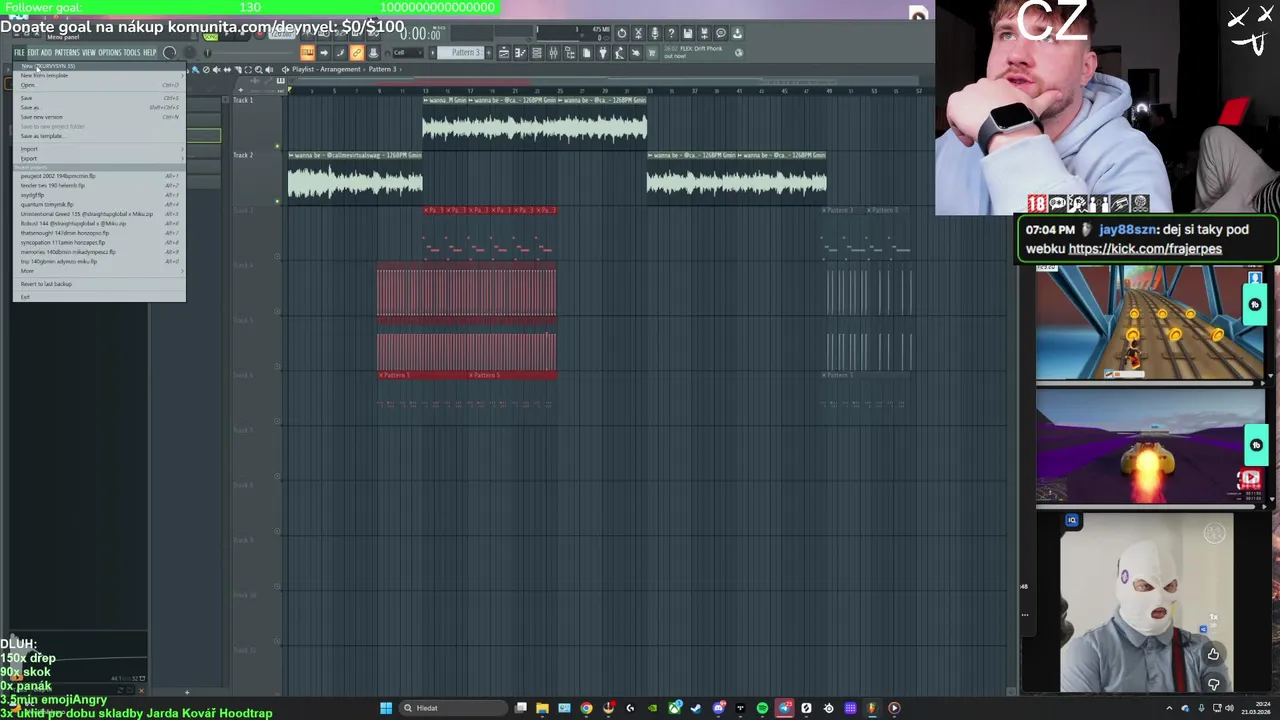
Task: Select the playlist slip tool icon
Action: [x=227, y=70]
